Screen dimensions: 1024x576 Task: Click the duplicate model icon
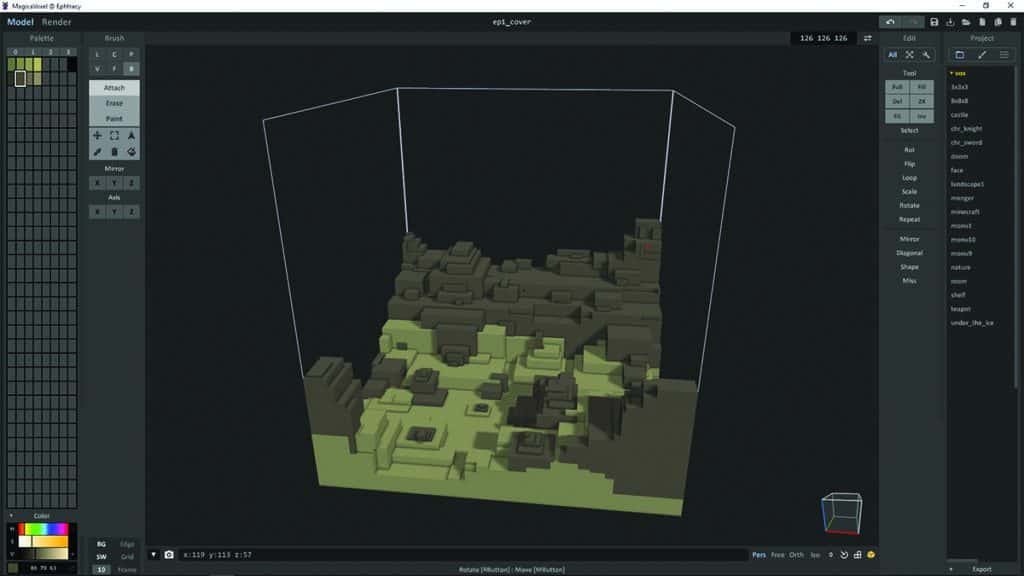pyautogui.click(x=998, y=22)
